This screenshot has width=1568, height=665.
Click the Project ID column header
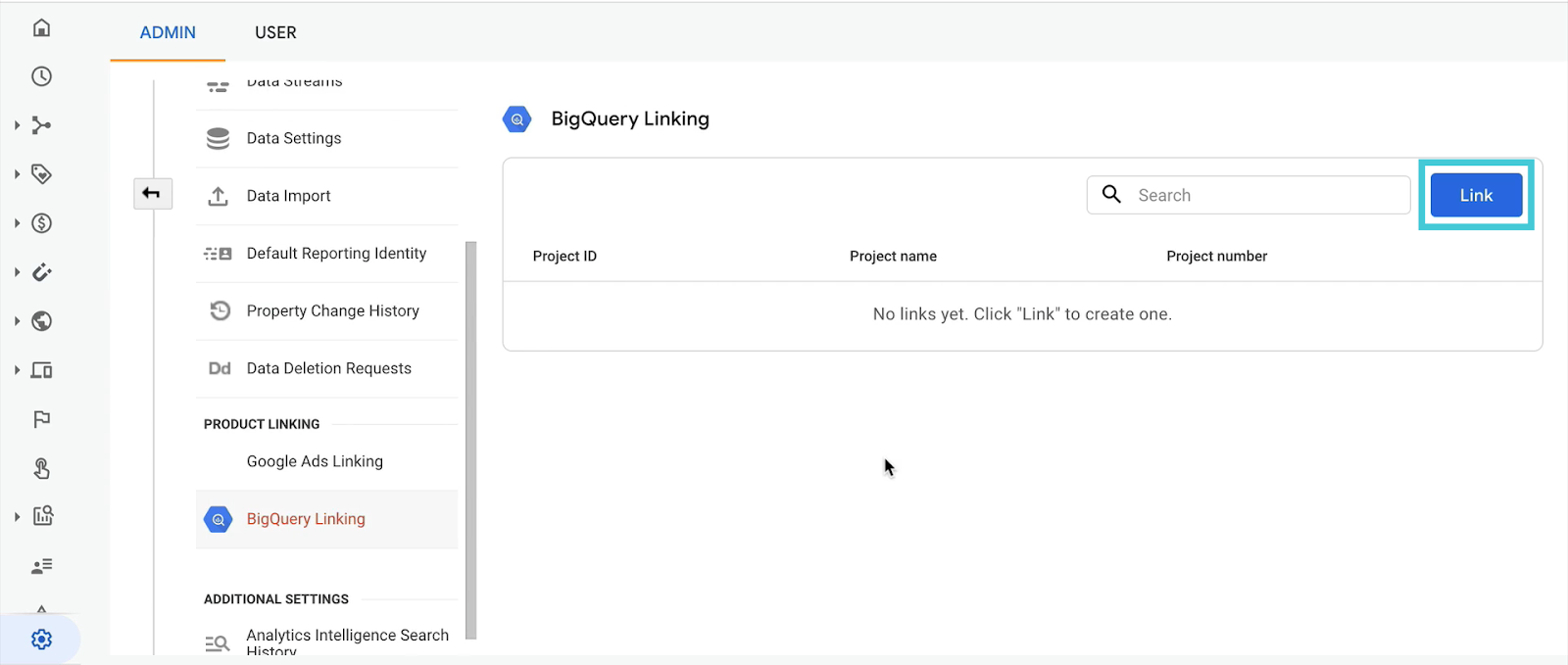tap(564, 257)
